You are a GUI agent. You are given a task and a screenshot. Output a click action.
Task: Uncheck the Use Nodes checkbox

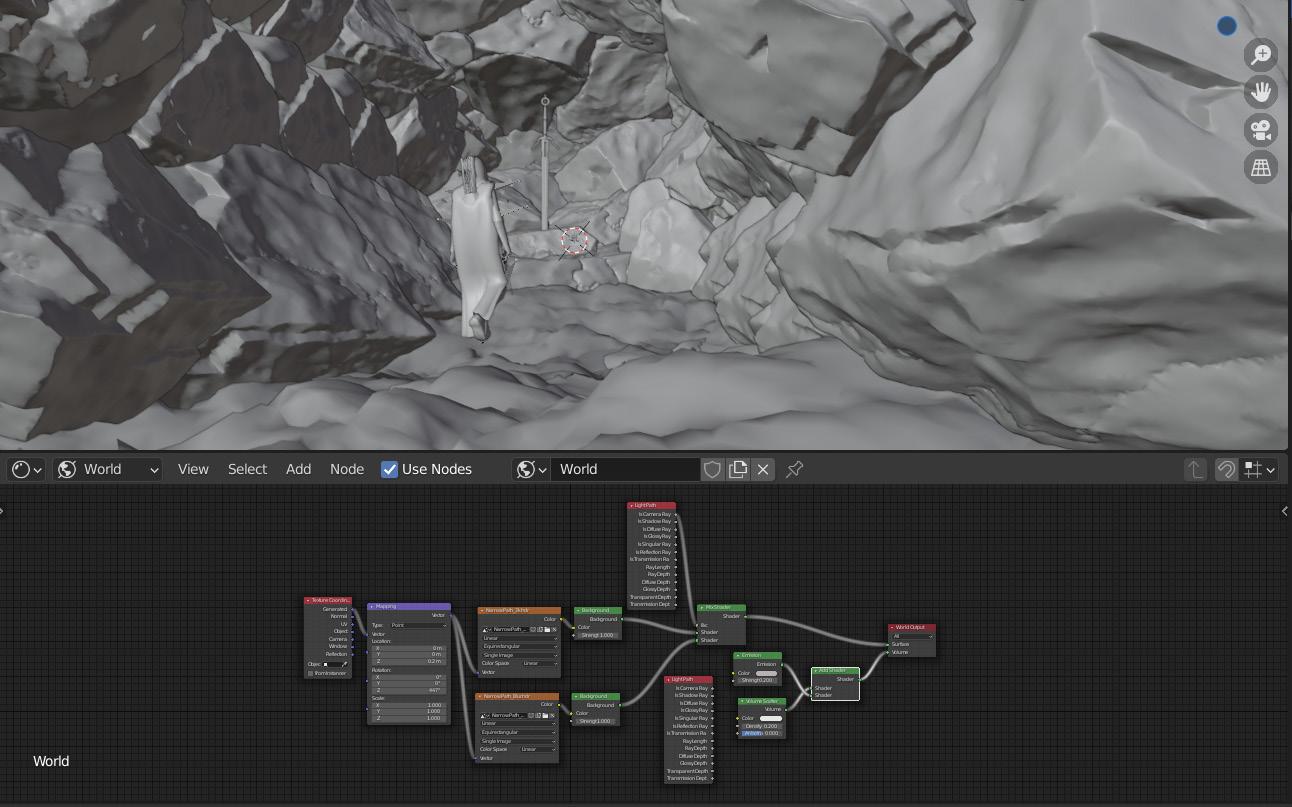click(x=390, y=469)
